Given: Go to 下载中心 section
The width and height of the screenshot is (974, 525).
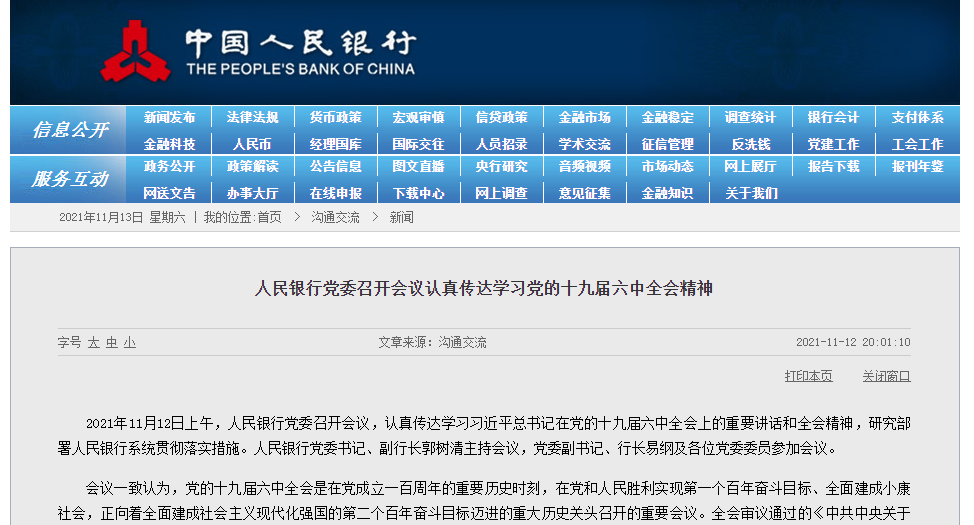Looking at the screenshot, I should coord(419,193).
